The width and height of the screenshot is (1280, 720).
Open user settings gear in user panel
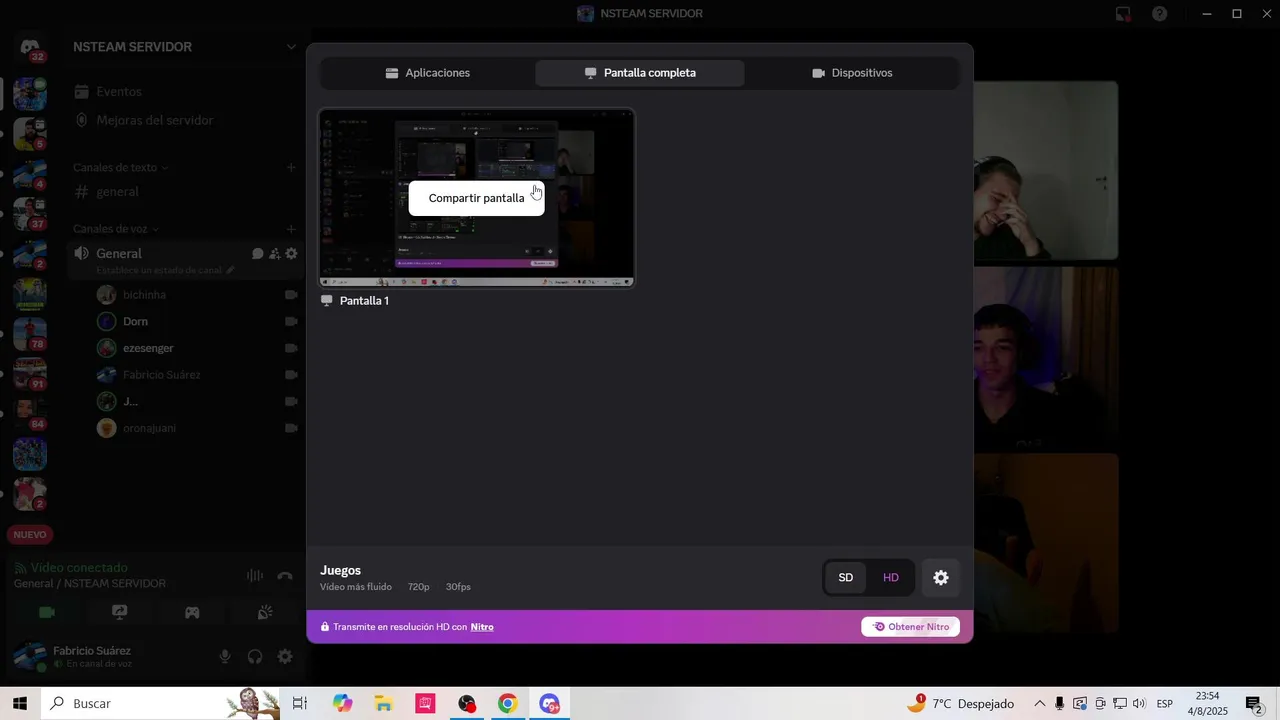pos(285,657)
